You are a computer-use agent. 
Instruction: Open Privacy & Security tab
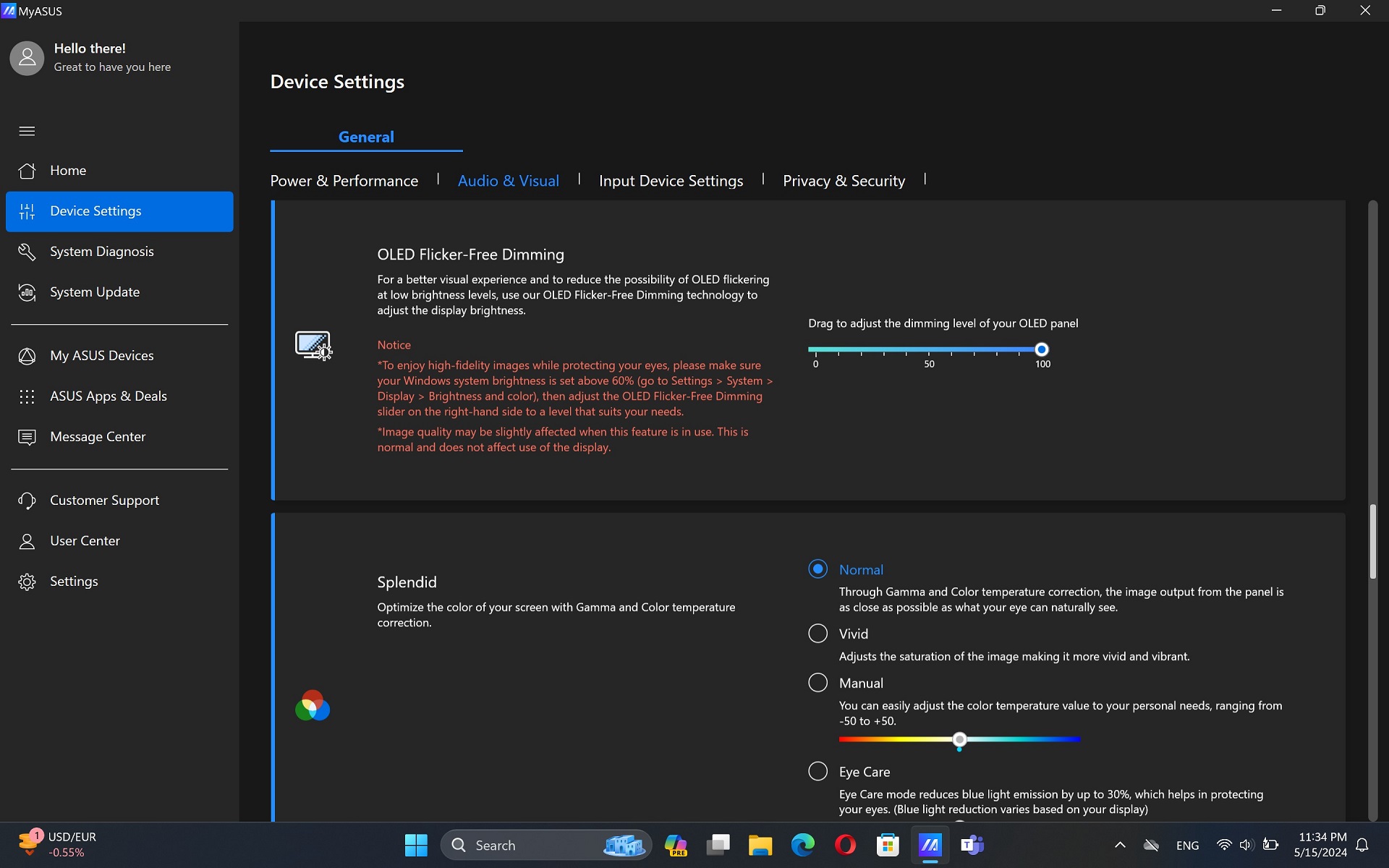pos(844,181)
